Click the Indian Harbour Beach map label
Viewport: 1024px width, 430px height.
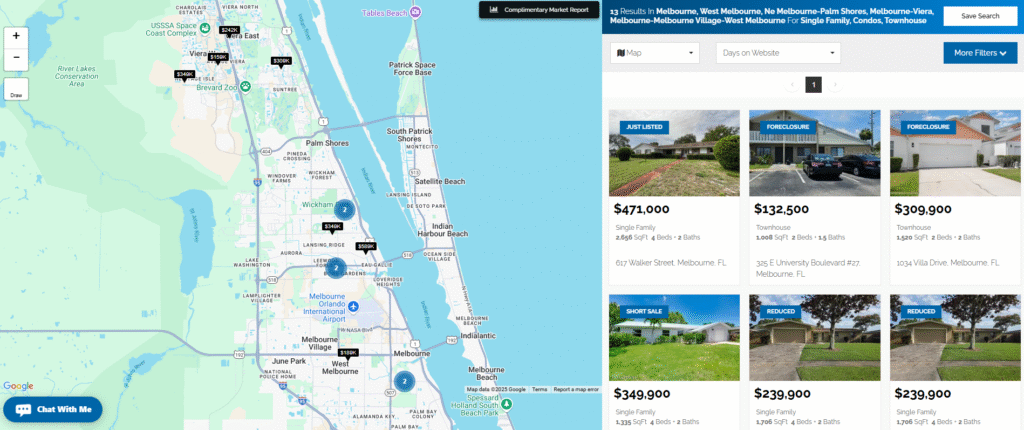[443, 229]
